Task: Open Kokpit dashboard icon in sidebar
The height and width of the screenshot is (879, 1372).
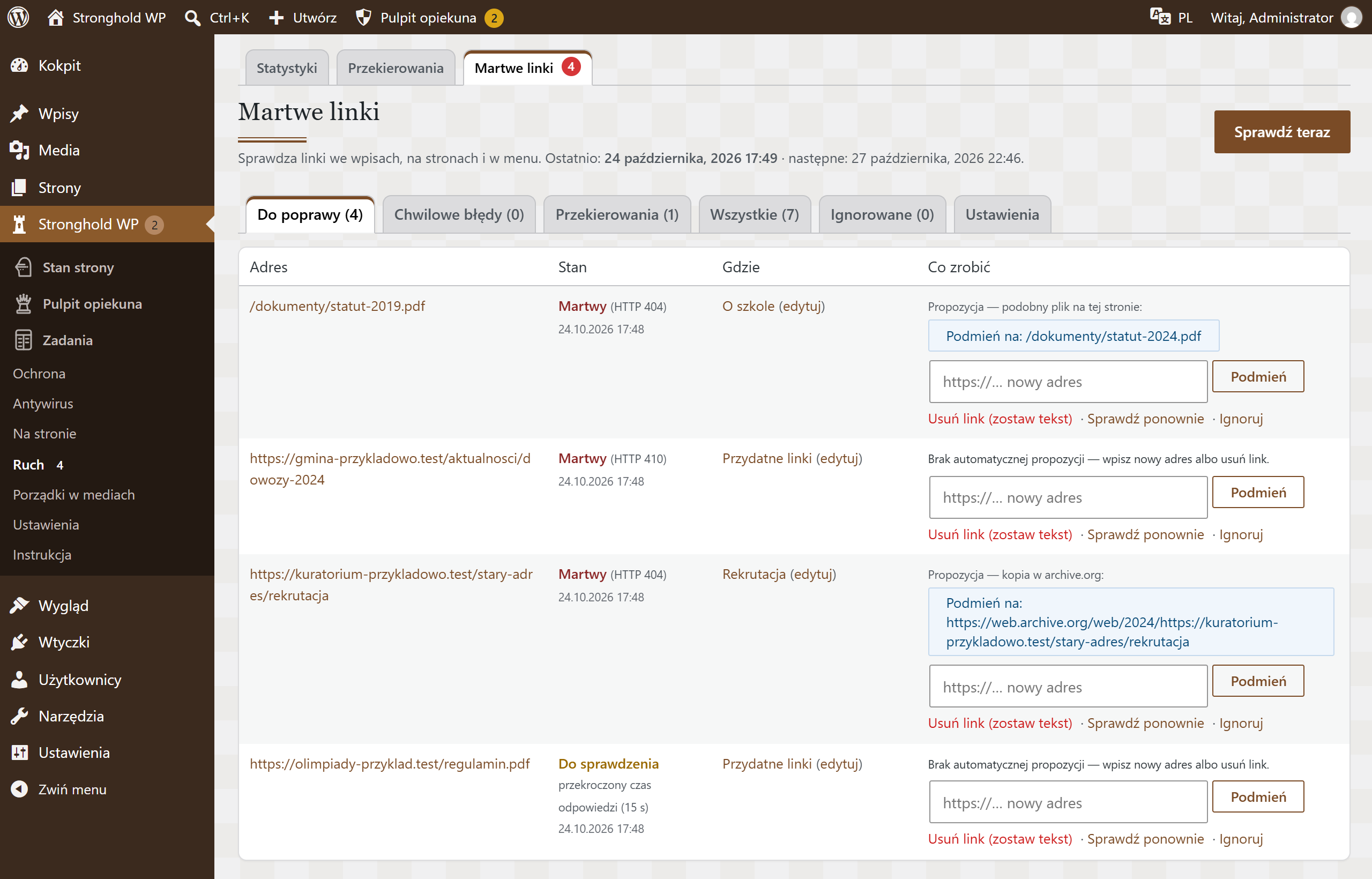Action: click(x=19, y=65)
